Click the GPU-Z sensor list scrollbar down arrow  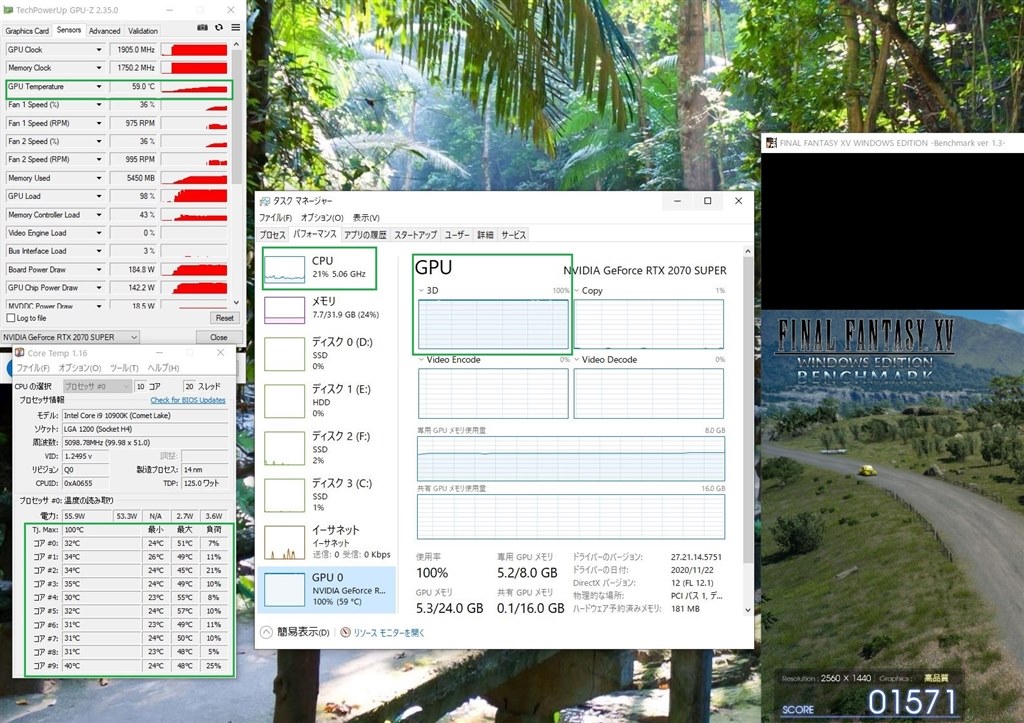[236, 302]
